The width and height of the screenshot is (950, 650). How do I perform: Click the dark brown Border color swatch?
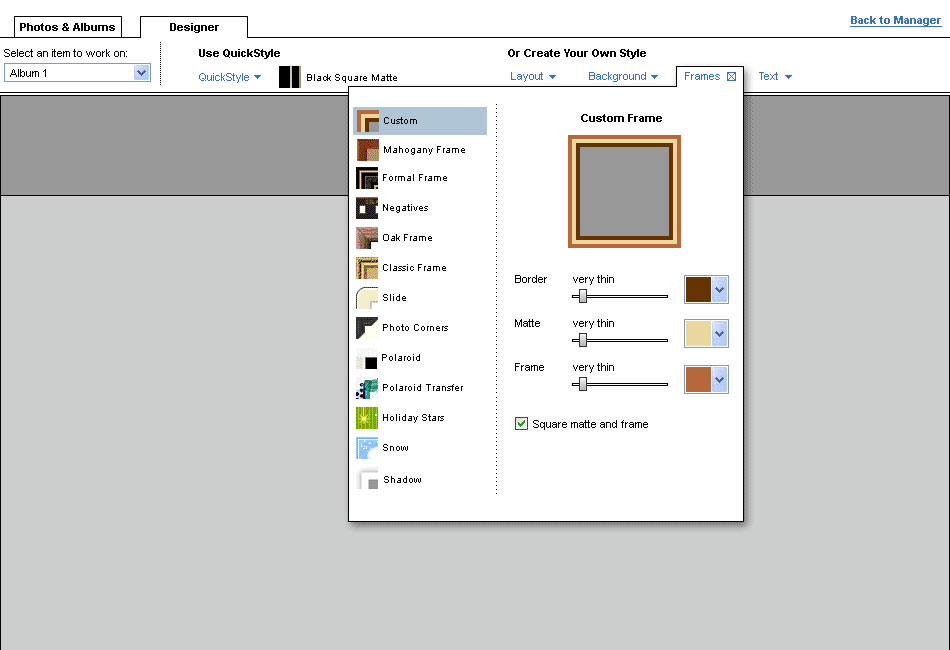click(x=698, y=290)
